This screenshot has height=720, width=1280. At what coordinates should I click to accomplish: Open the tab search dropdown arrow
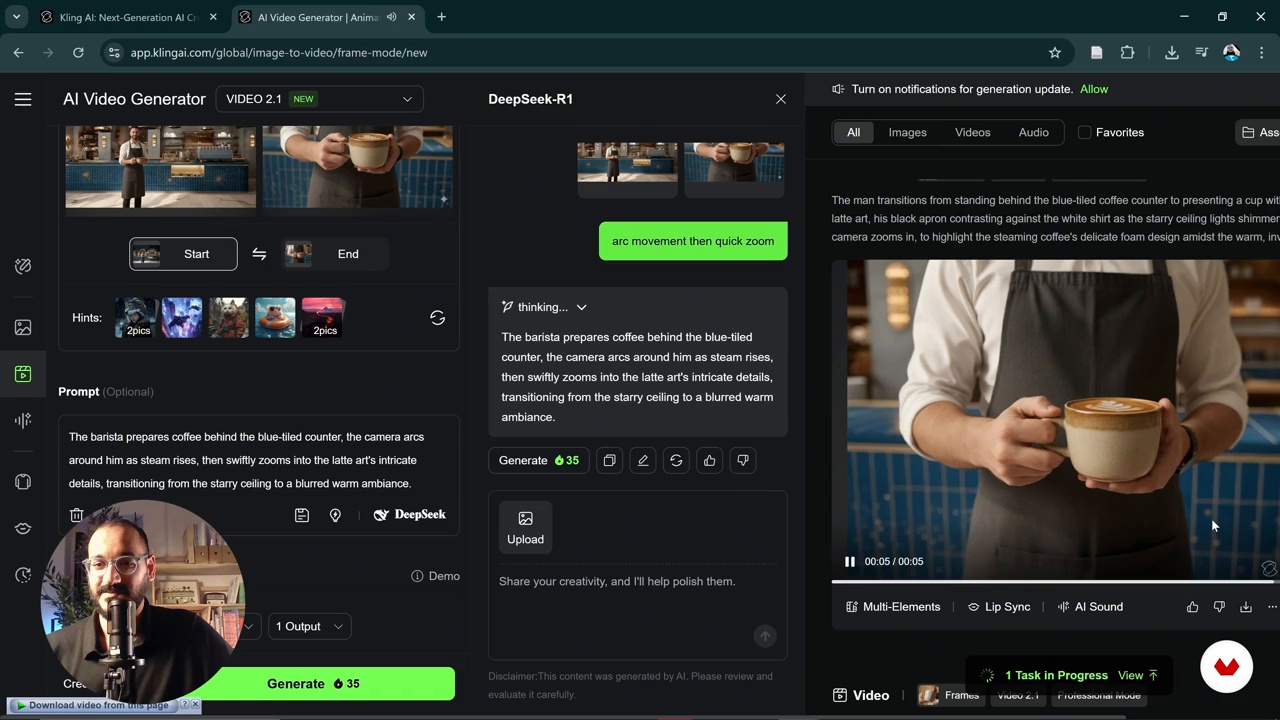16,17
